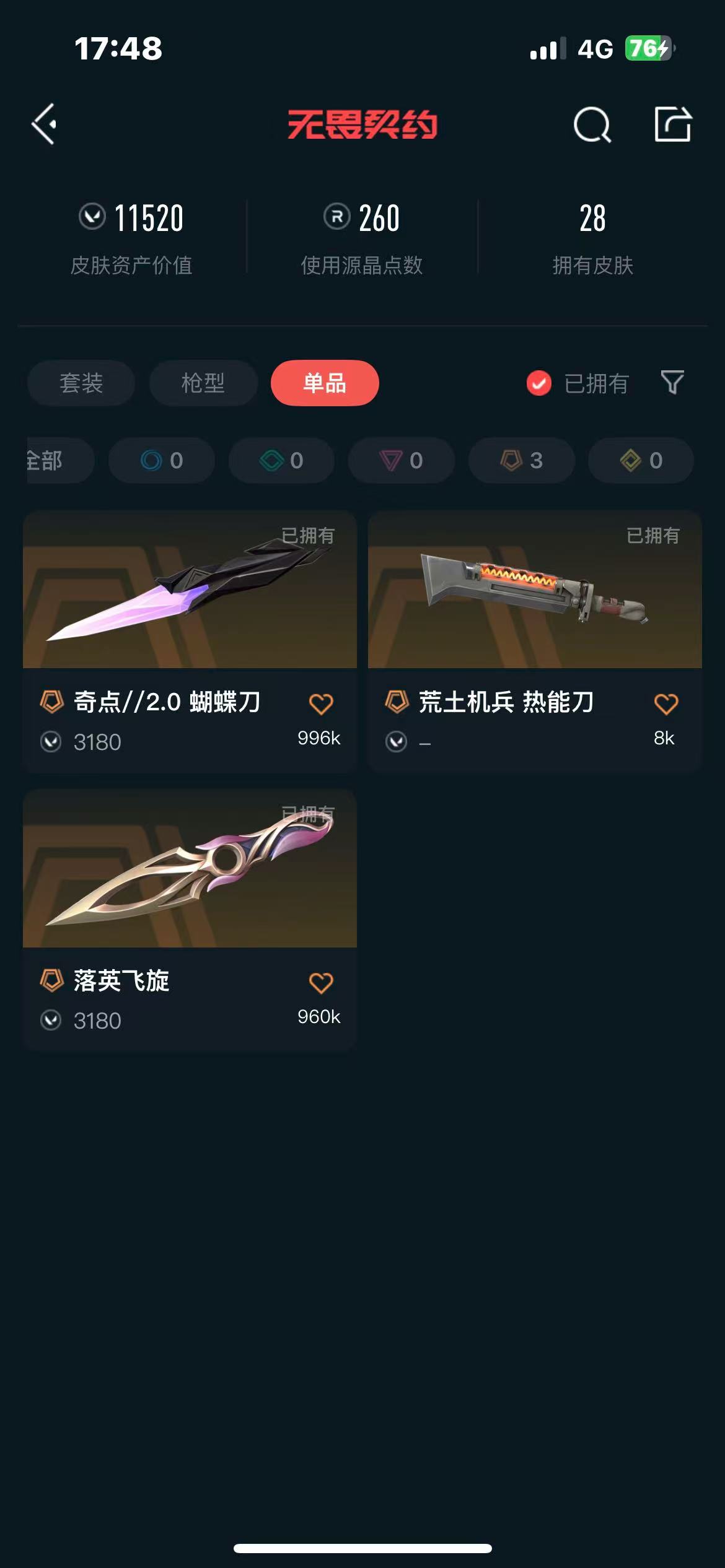Screen dimensions: 725x1568
Task: Favorite 落英飞旋 heart icon
Action: 321,982
